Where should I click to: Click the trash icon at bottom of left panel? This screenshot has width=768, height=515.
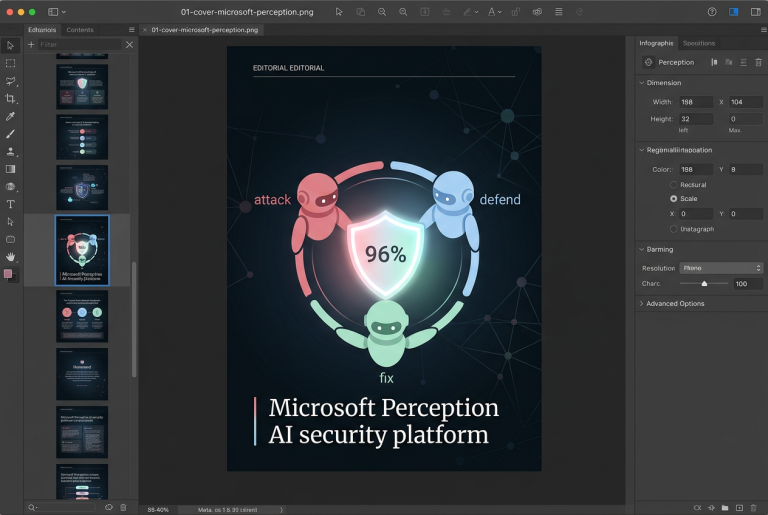[123, 508]
